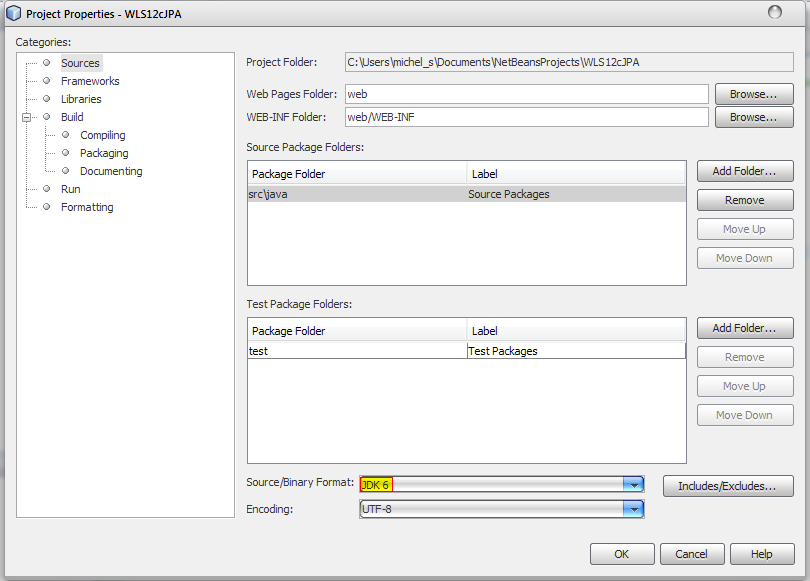Viewport: 810px width, 581px height.
Task: Remove the selected source package folder
Action: [744, 200]
